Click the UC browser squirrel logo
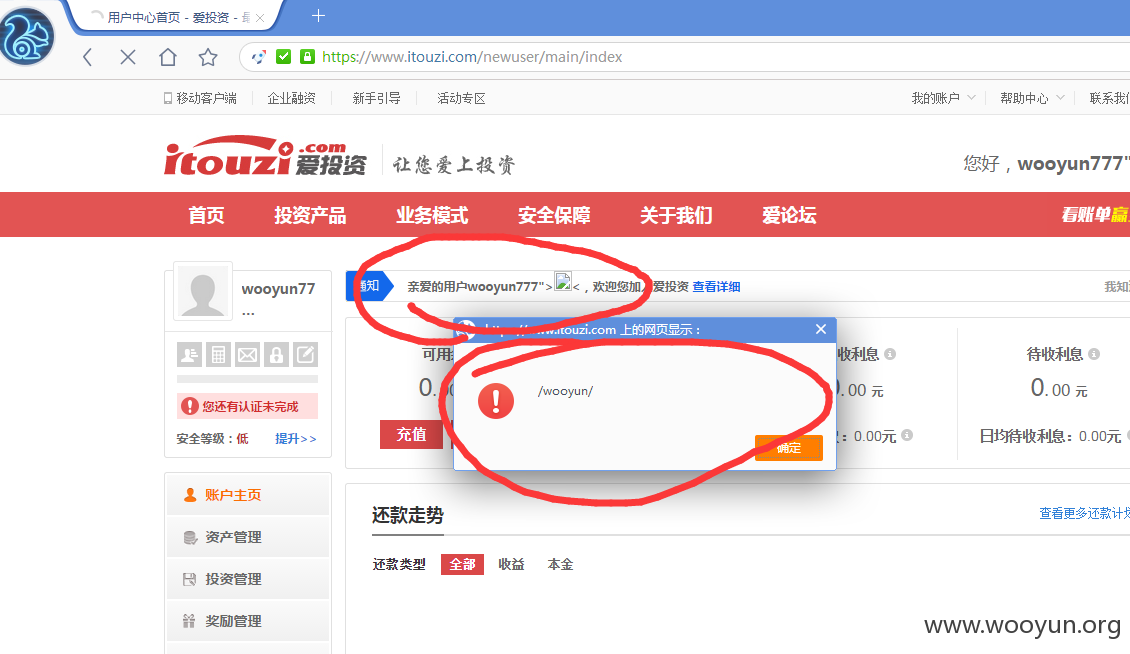 (x=27, y=37)
